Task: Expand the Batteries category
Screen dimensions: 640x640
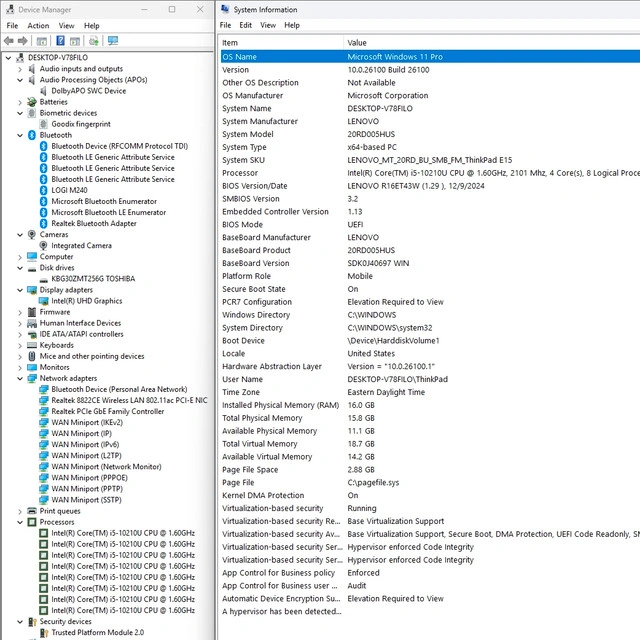Action: (20, 102)
